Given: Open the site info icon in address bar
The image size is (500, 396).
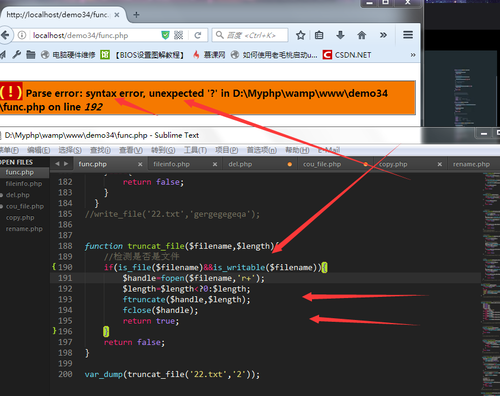Looking at the screenshot, I should (x=22, y=35).
